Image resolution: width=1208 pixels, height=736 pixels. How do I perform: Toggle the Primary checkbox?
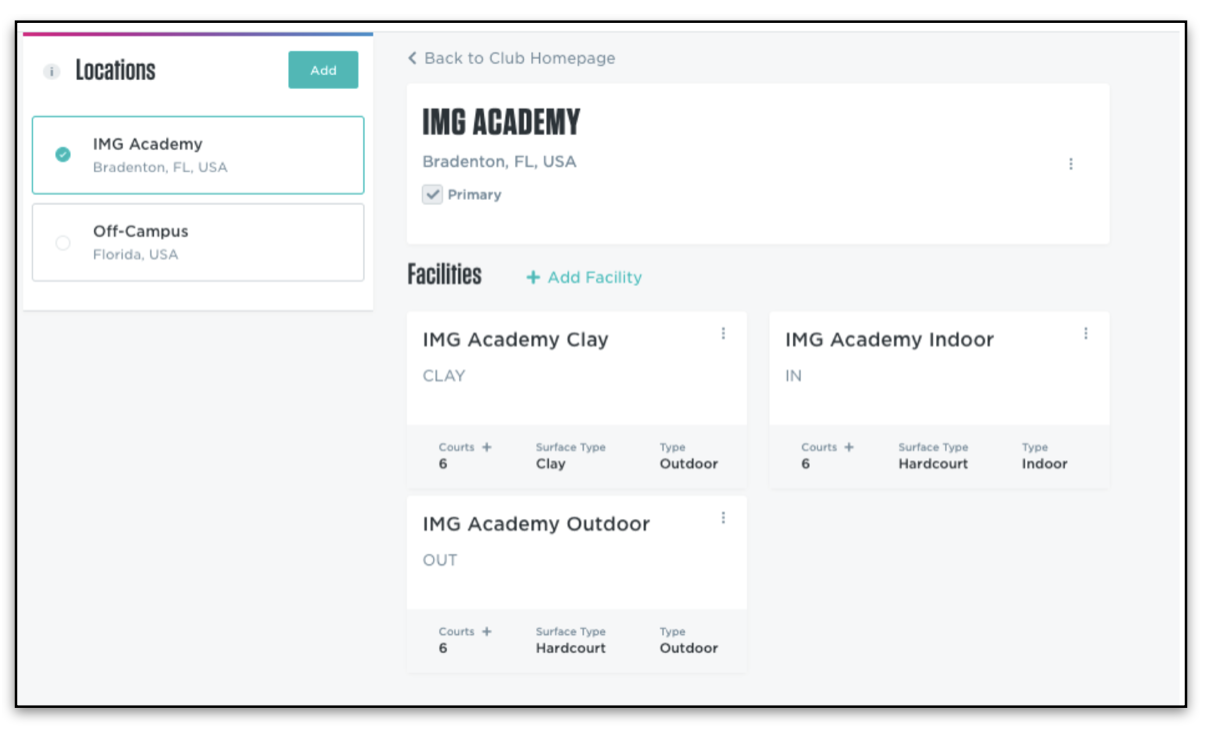[433, 195]
